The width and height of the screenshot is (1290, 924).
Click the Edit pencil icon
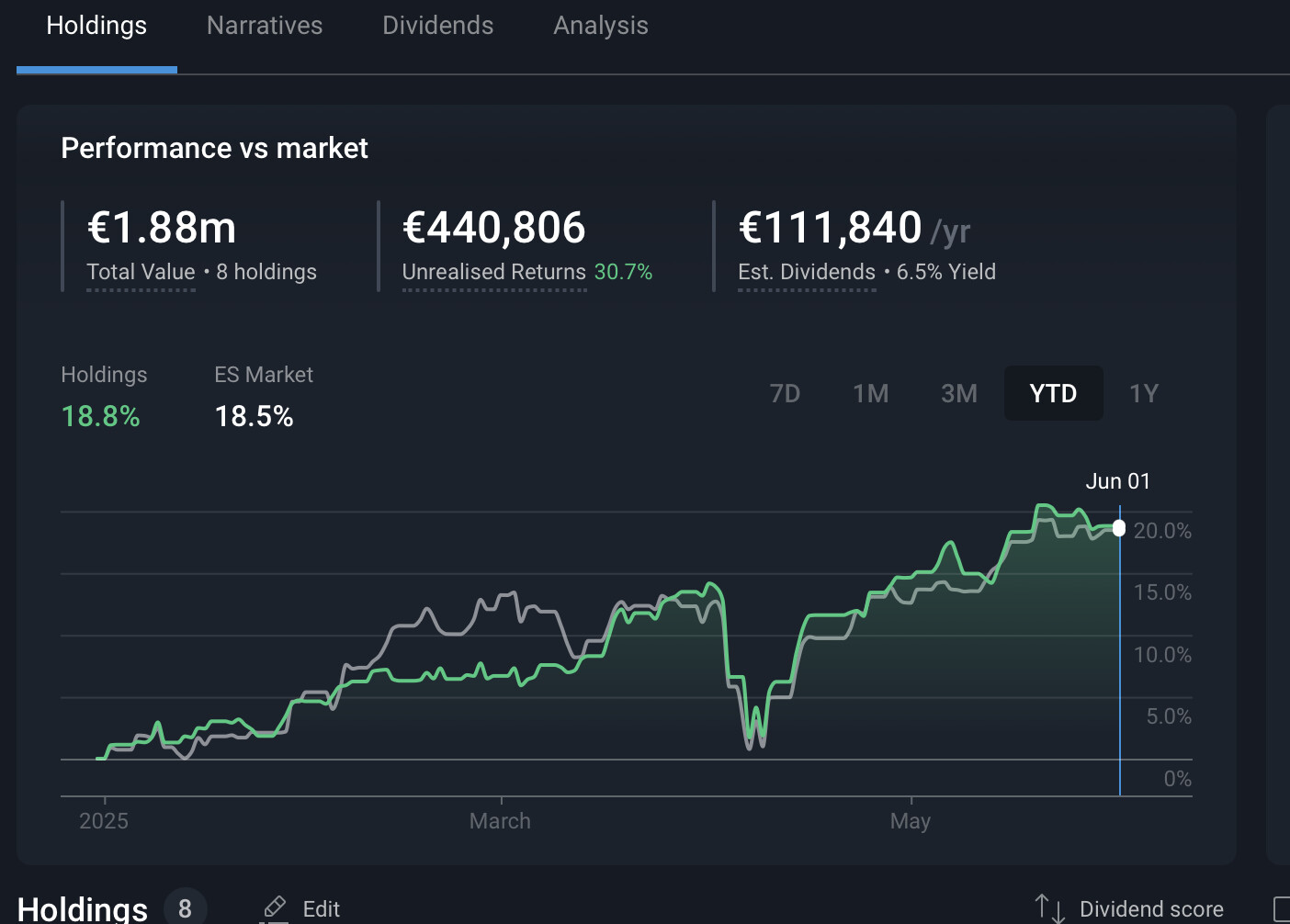pyautogui.click(x=274, y=908)
